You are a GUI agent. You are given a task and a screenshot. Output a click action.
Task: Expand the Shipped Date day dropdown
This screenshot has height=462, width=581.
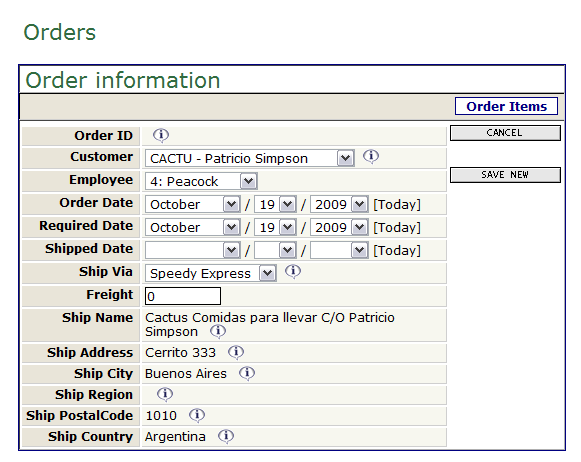coord(275,250)
